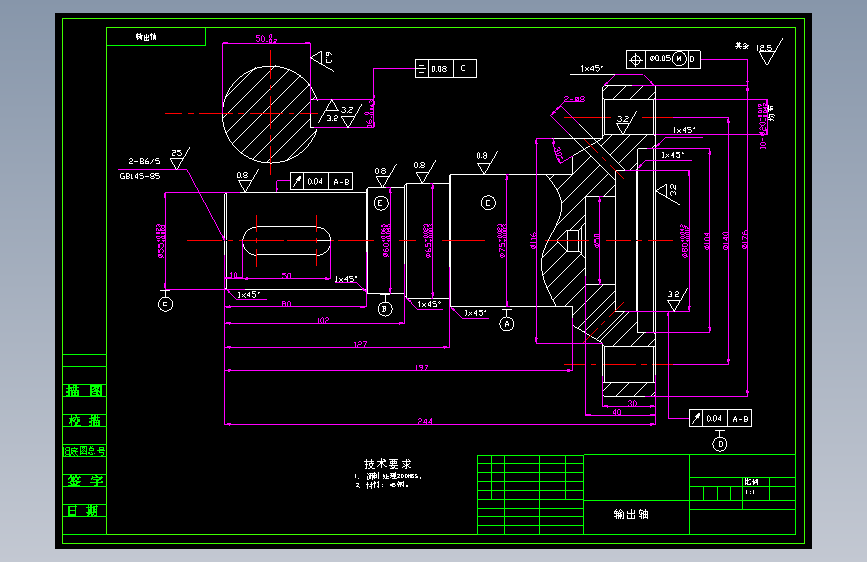Select the position tolerance frame Ø0.05 D
The width and height of the screenshot is (867, 562).
click(663, 59)
